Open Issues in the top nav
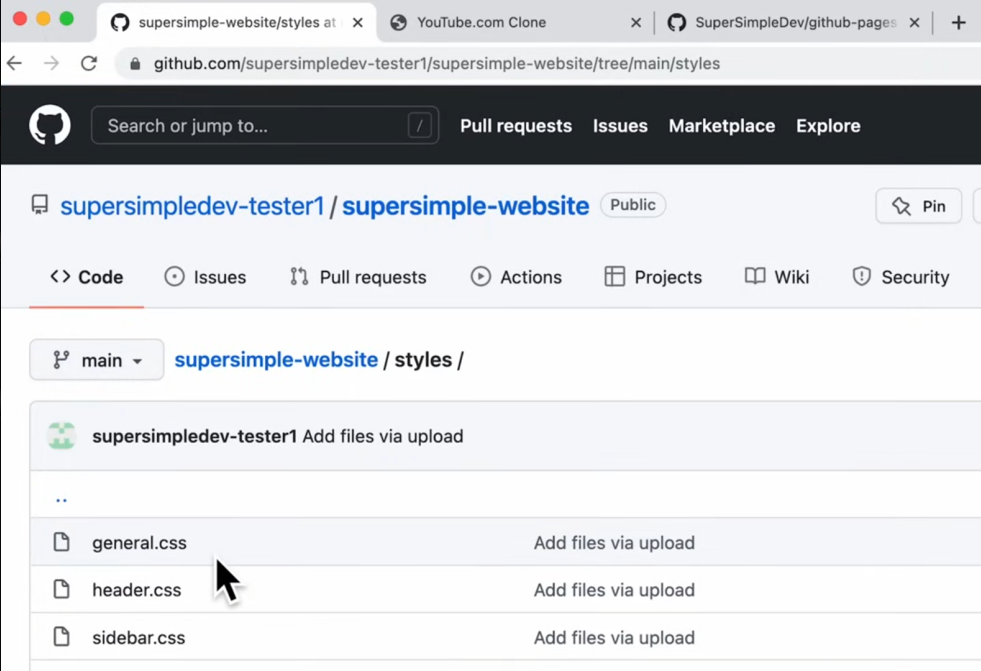This screenshot has height=671, width=981. click(x=620, y=126)
